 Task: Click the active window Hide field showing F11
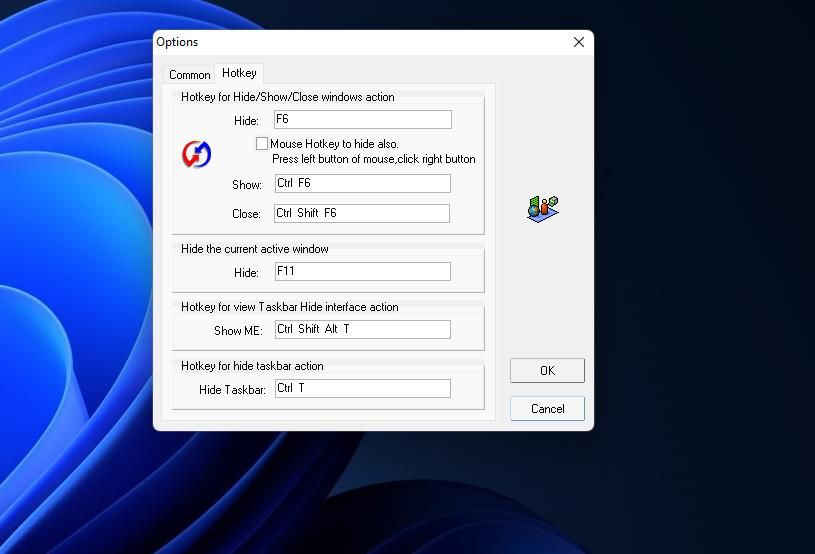pyautogui.click(x=362, y=271)
